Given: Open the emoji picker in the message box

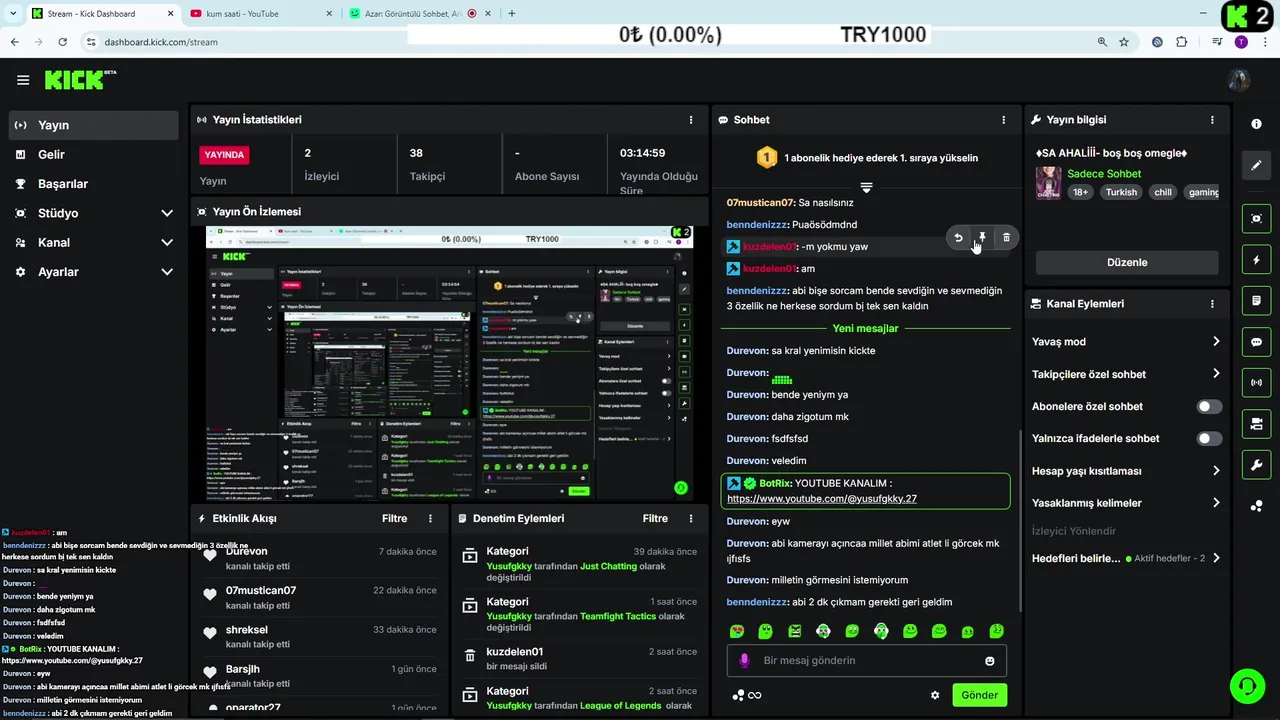Looking at the screenshot, I should (x=990, y=661).
